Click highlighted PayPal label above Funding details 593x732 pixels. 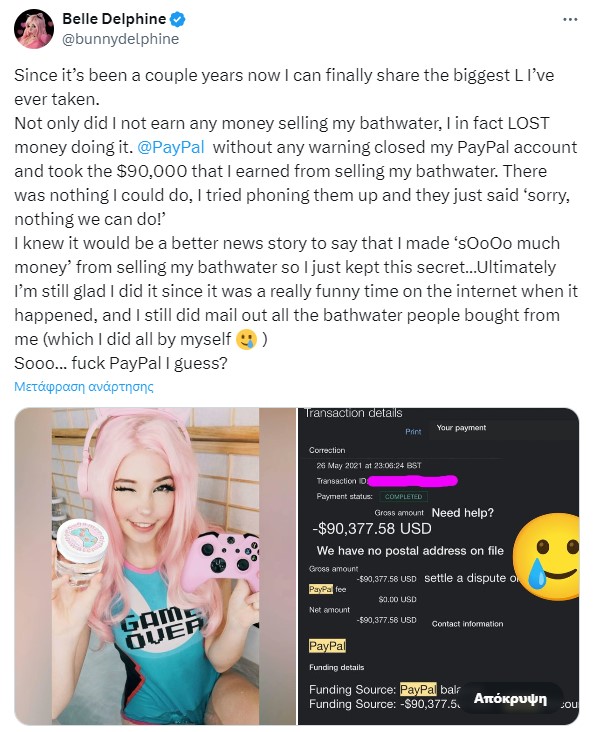(x=327, y=646)
